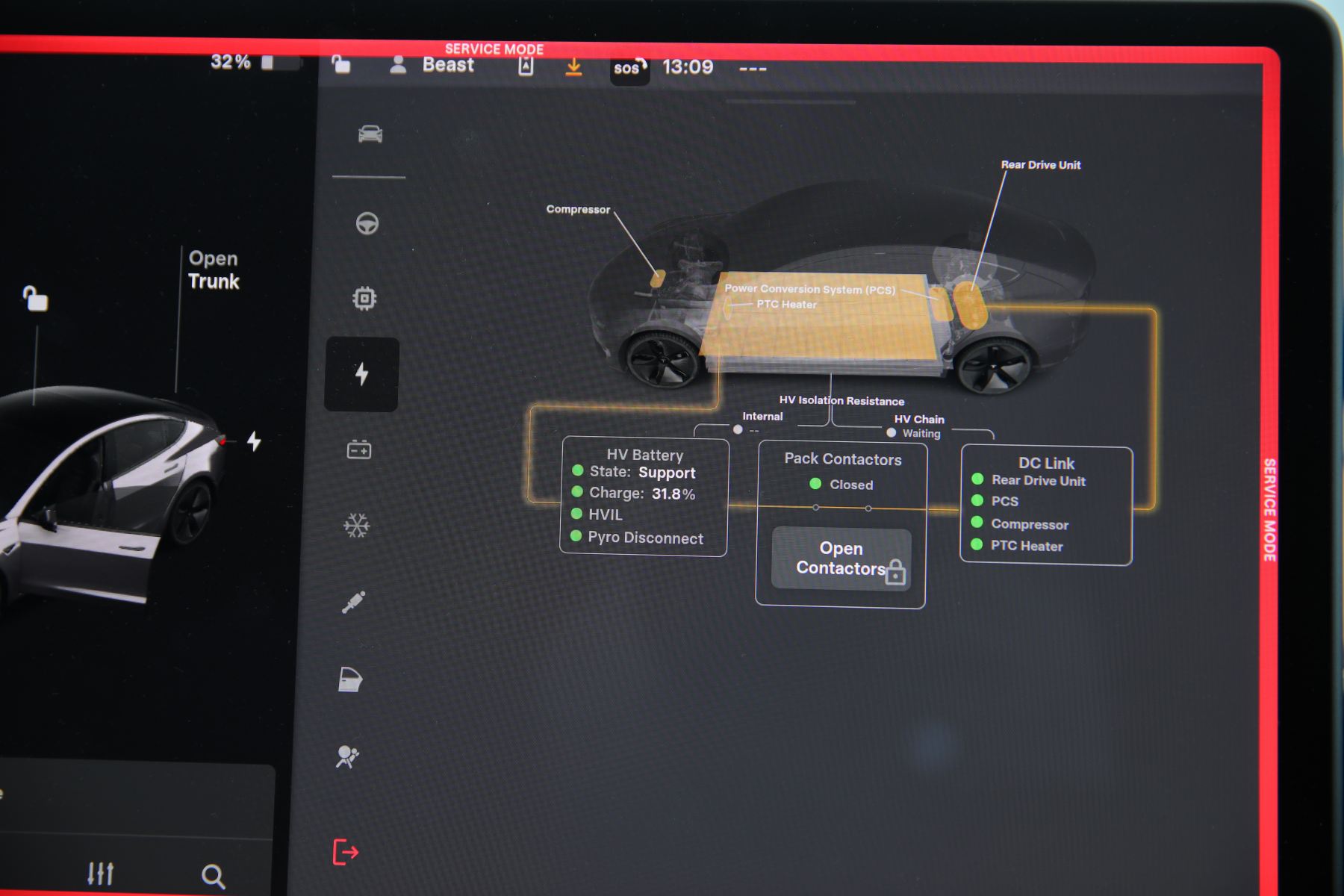Open the airbag safety restraint icon

[x=347, y=756]
